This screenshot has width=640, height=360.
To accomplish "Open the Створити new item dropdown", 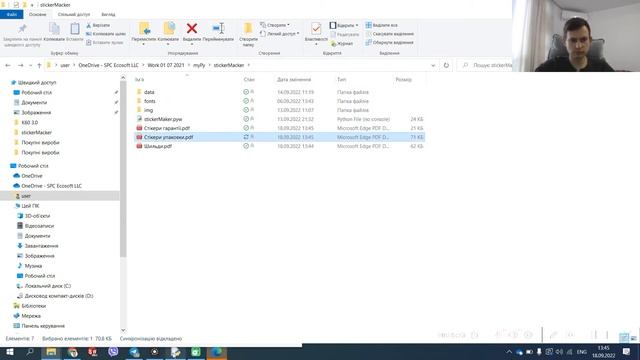I will pyautogui.click(x=275, y=25).
